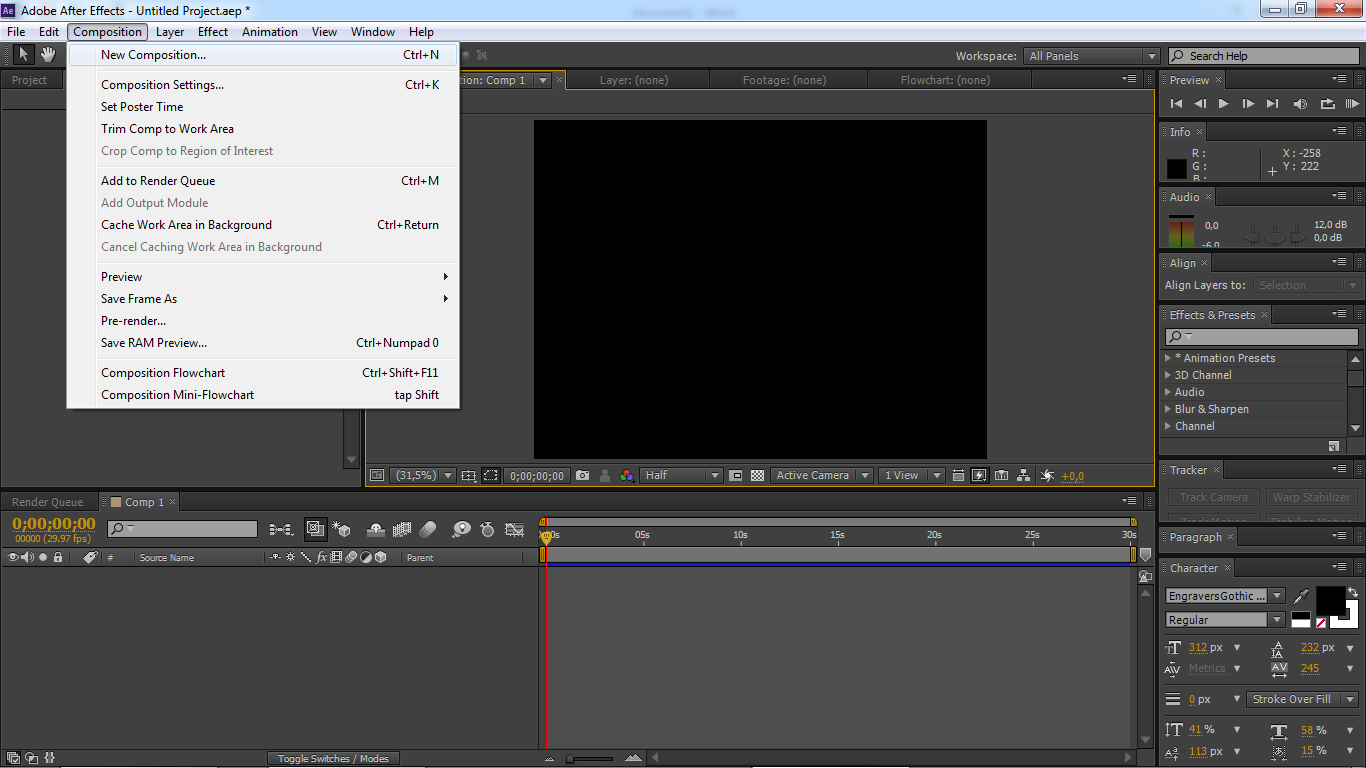Open the Active Camera 3D view dropdown
The height and width of the screenshot is (768, 1366).
click(820, 475)
